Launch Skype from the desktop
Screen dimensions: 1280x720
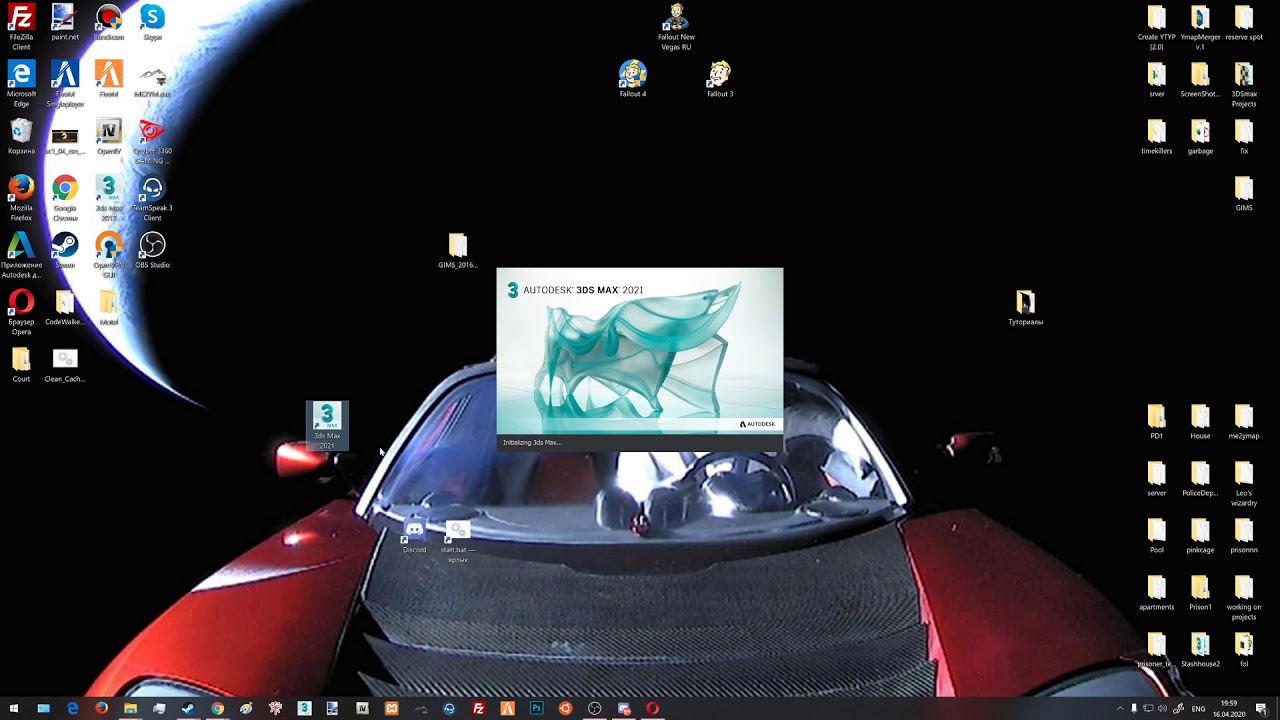pyautogui.click(x=152, y=22)
